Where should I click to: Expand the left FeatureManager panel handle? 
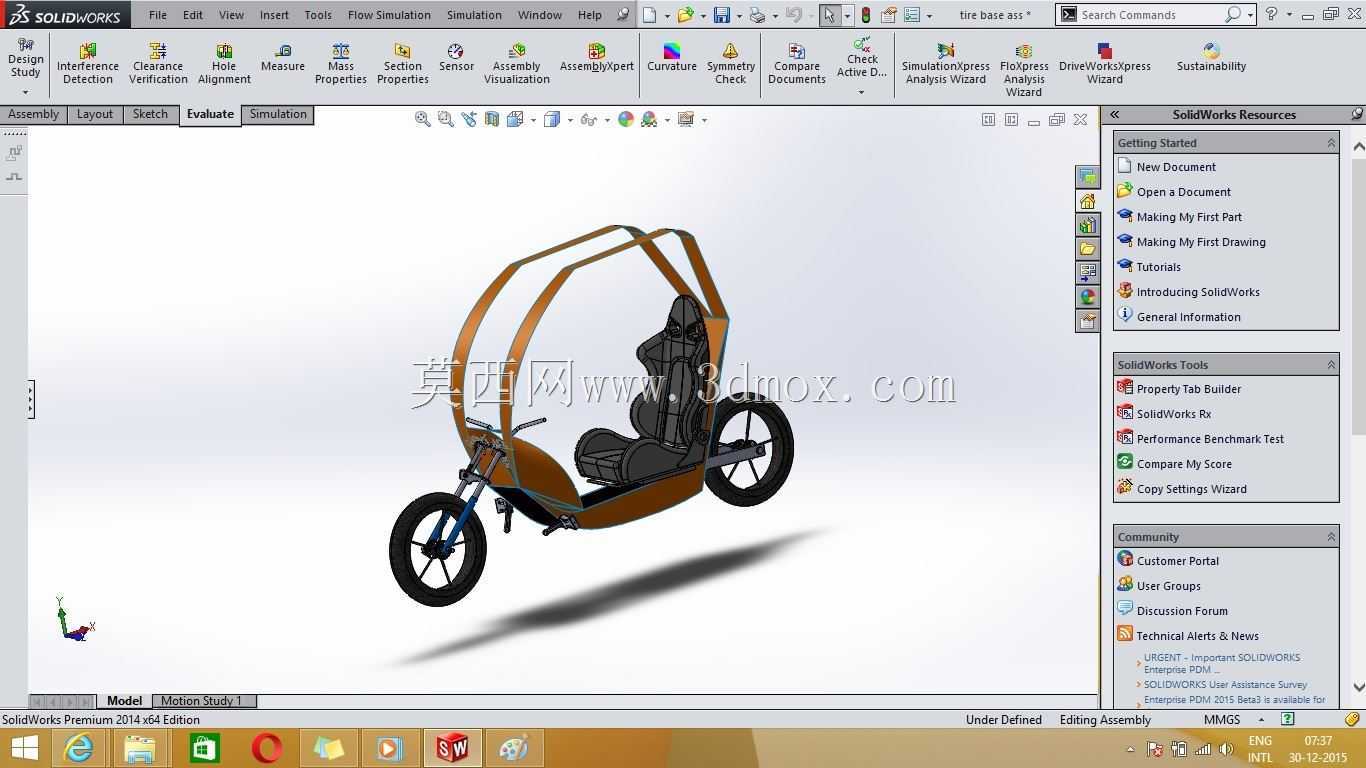pyautogui.click(x=31, y=399)
